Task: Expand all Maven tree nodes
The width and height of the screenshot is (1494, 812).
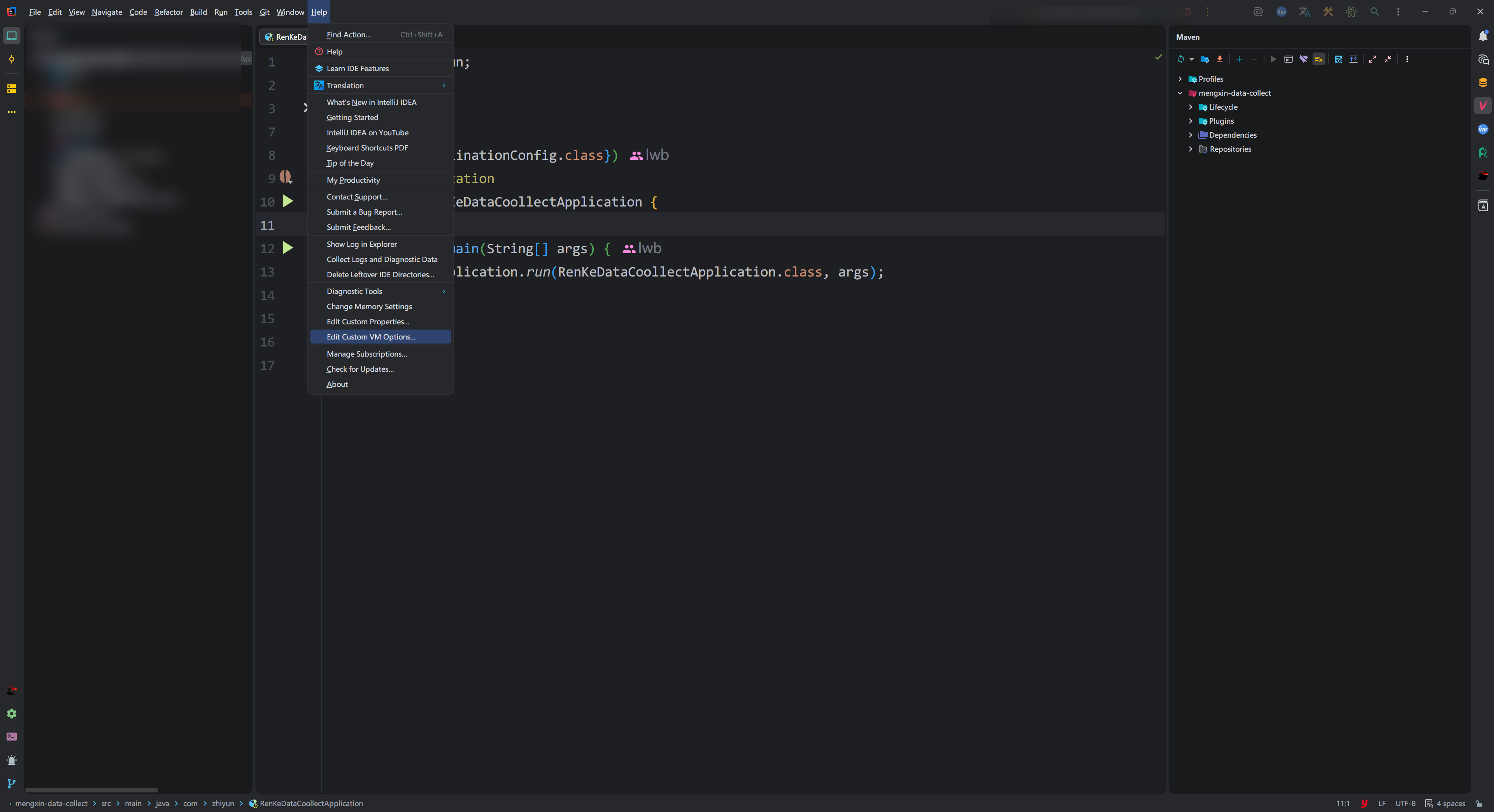Action: pyautogui.click(x=1372, y=59)
